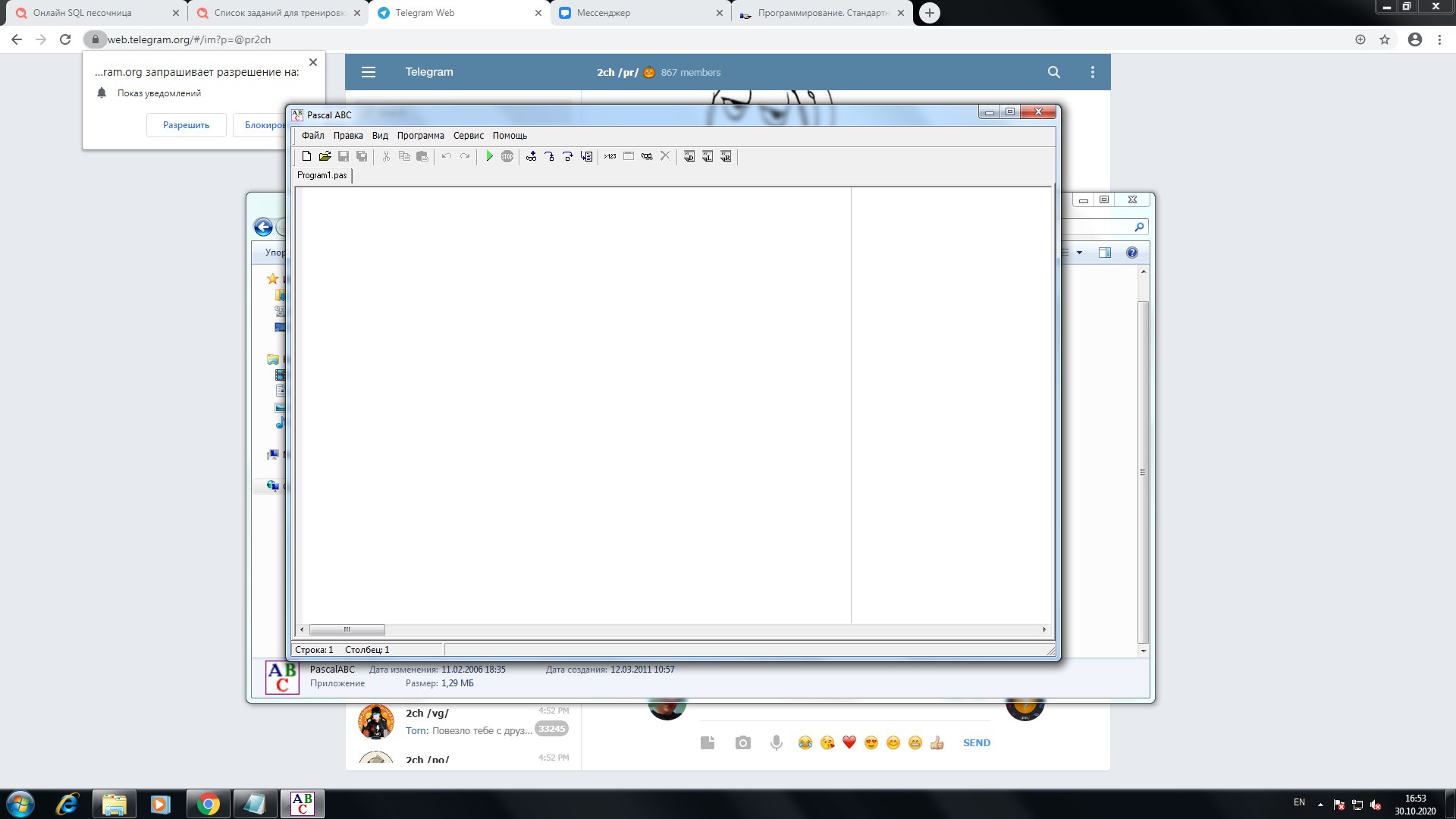Image resolution: width=1456 pixels, height=819 pixels.
Task: Click the camera photo icon in Telegram
Action: coord(743,742)
